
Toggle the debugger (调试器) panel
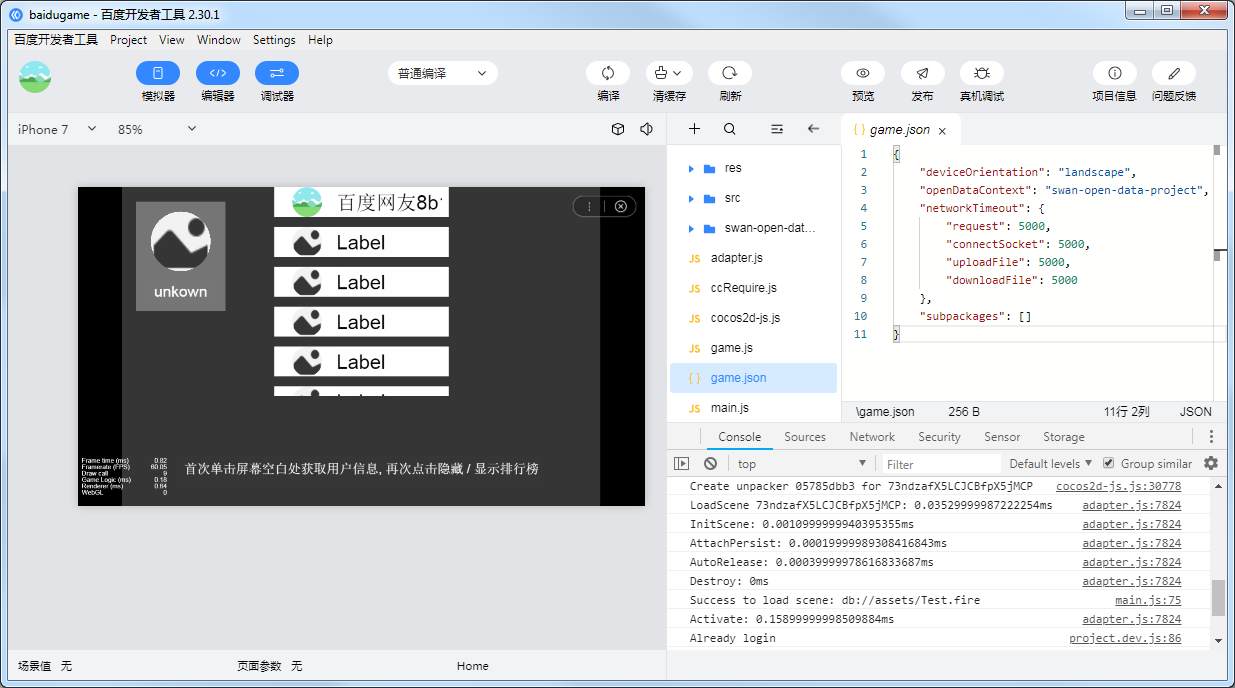point(277,73)
